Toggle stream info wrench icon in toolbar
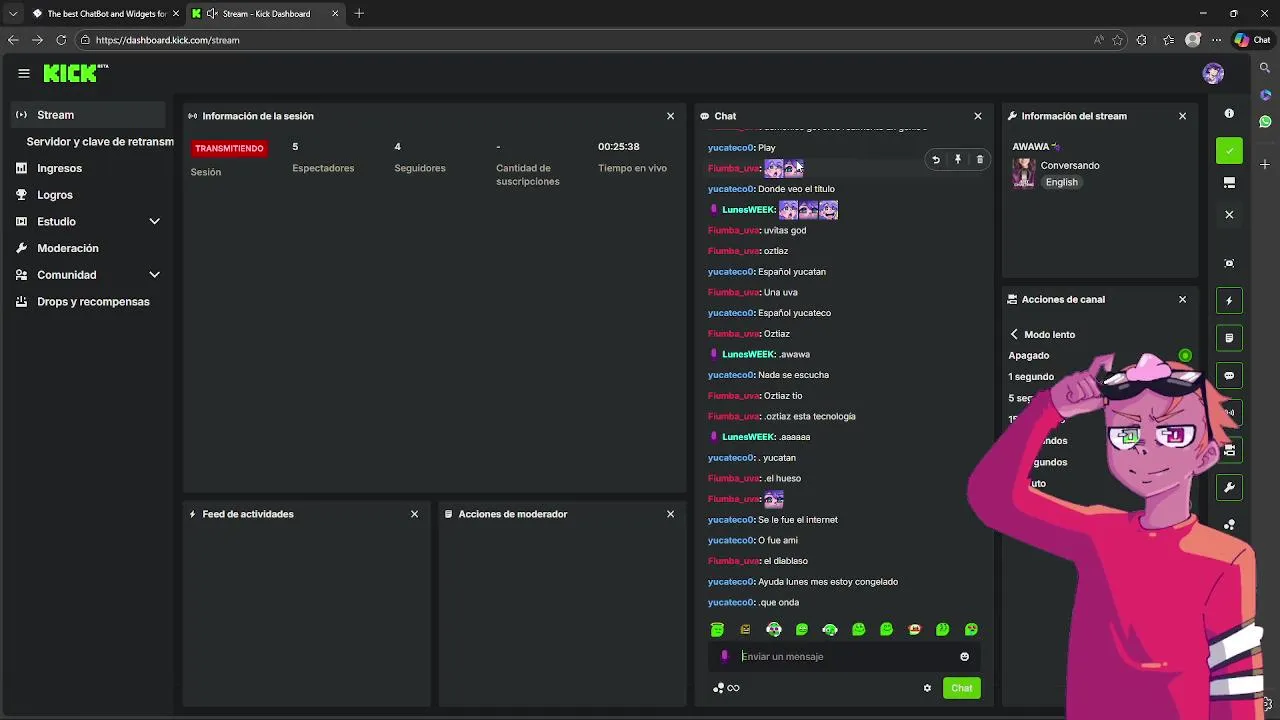This screenshot has width=1280, height=720. 1229,488
